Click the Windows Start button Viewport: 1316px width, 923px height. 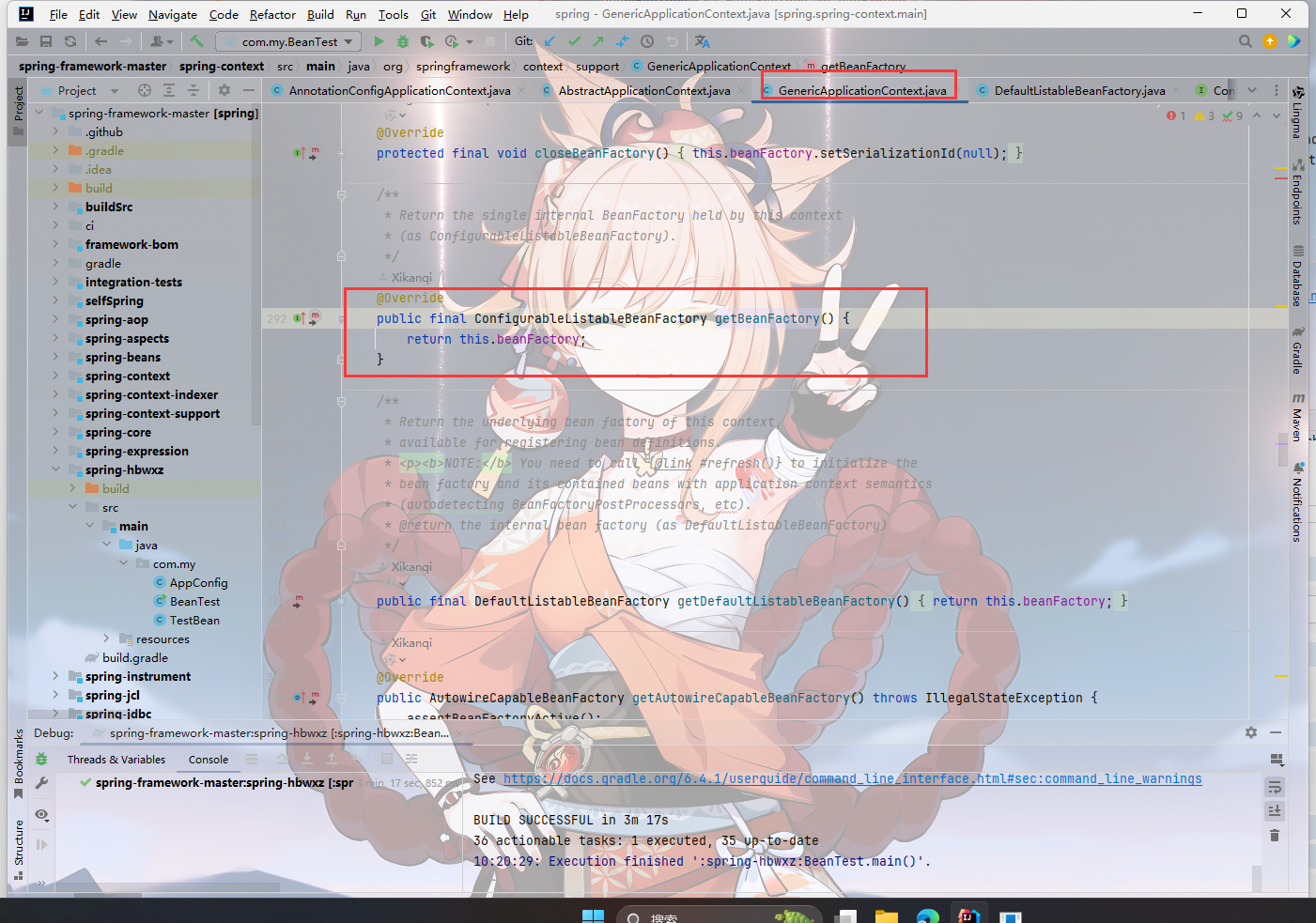(x=593, y=915)
